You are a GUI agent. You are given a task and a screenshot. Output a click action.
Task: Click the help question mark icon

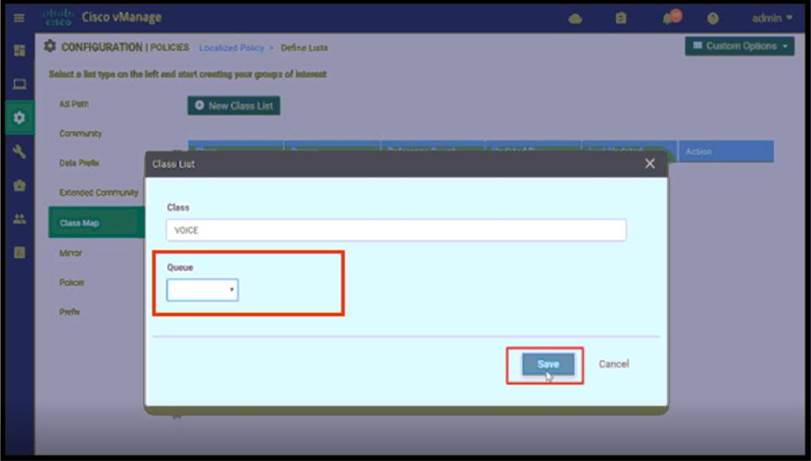click(713, 18)
